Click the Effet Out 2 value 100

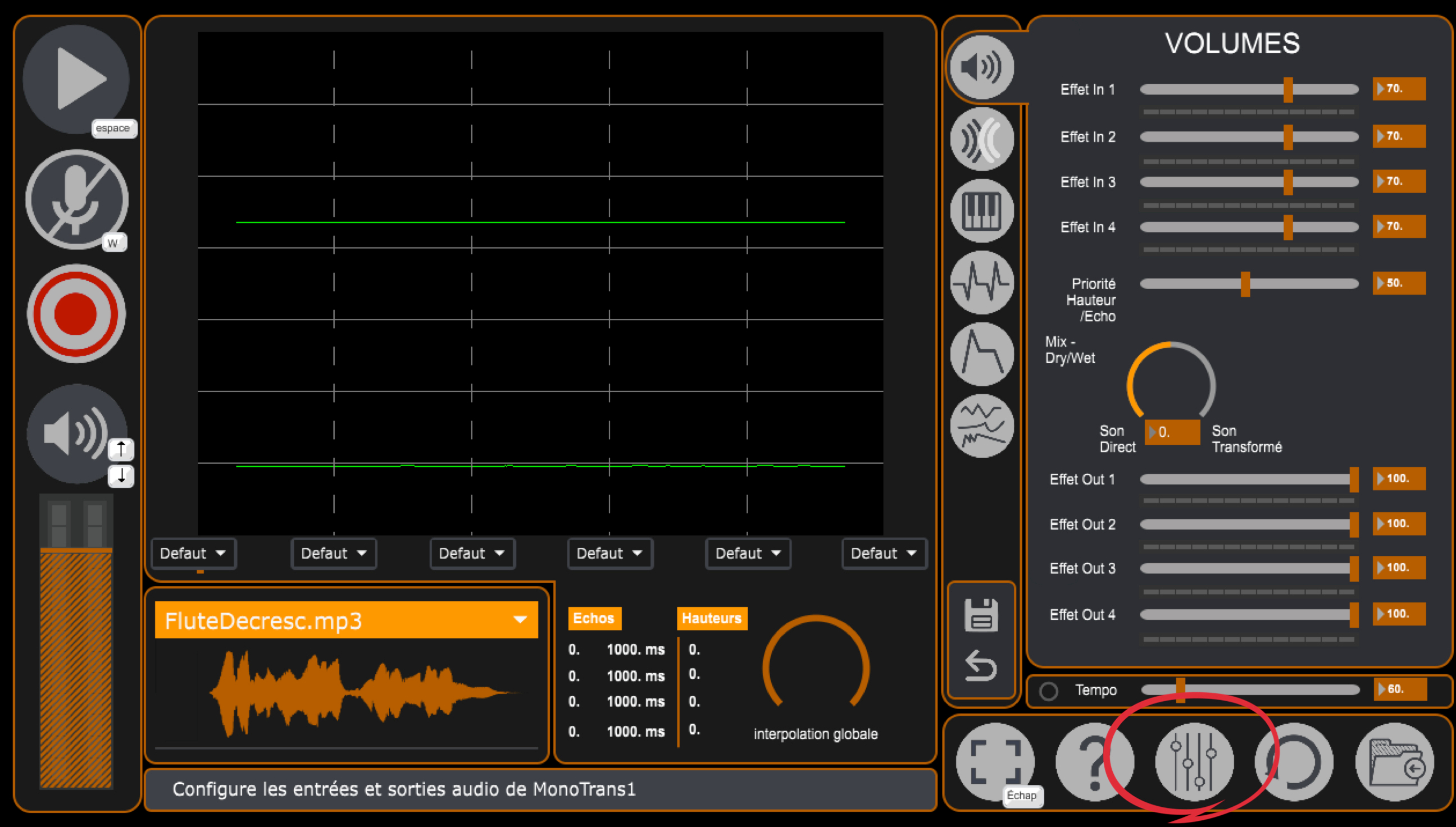pyautogui.click(x=1399, y=524)
